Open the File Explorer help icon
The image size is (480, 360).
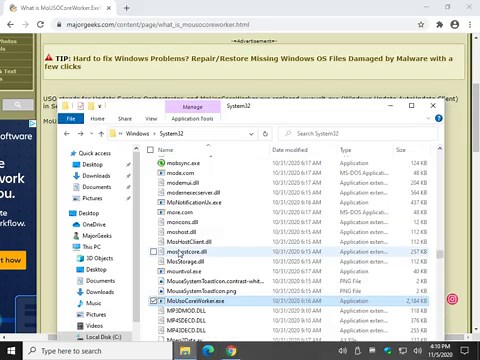click(x=439, y=118)
